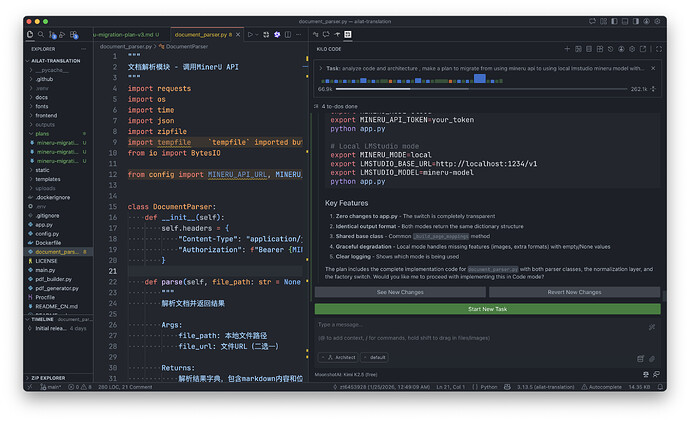Open the run options dropdown arrow beside play

[257, 34]
